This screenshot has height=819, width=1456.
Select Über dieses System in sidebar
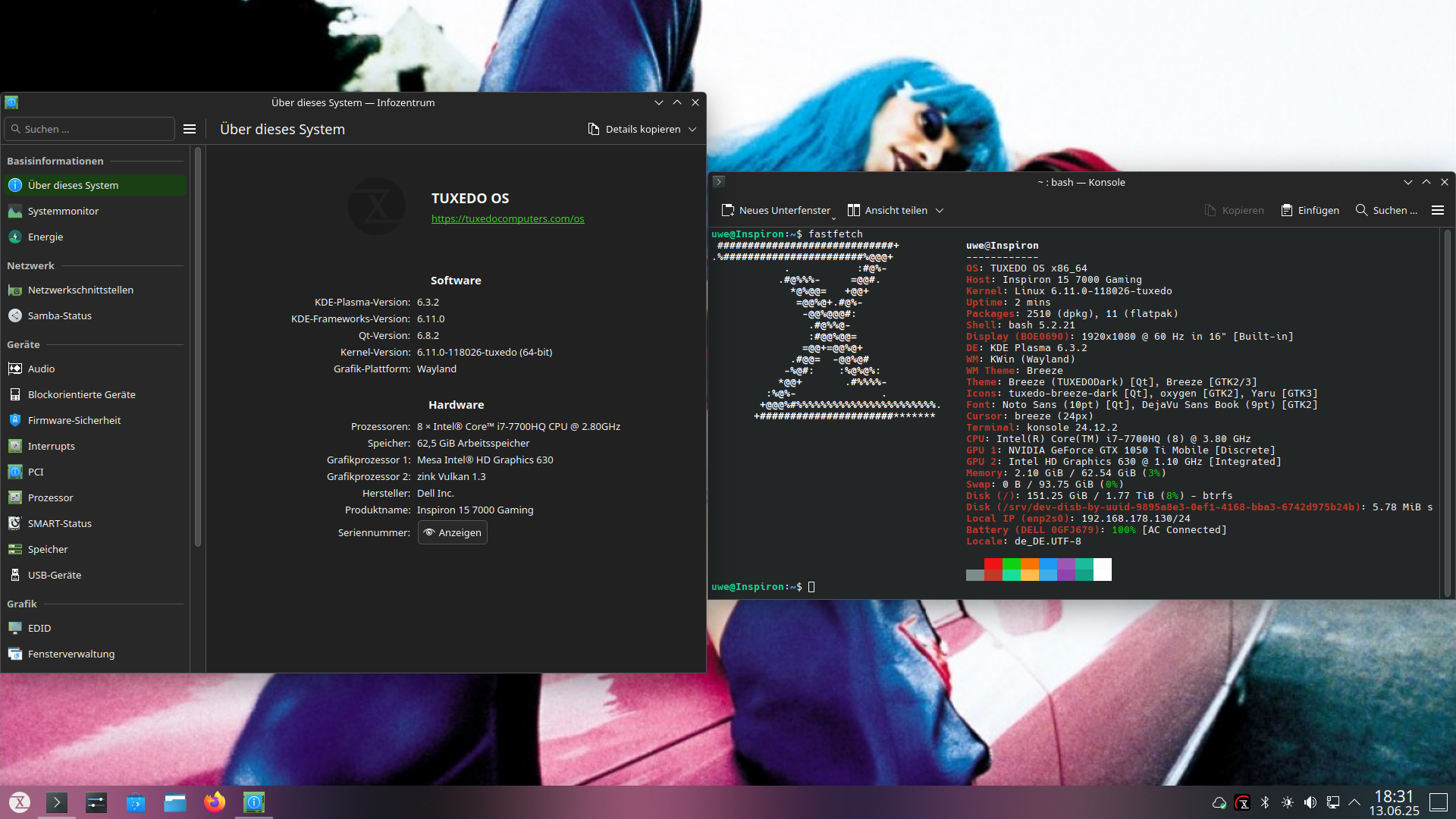[x=95, y=185]
